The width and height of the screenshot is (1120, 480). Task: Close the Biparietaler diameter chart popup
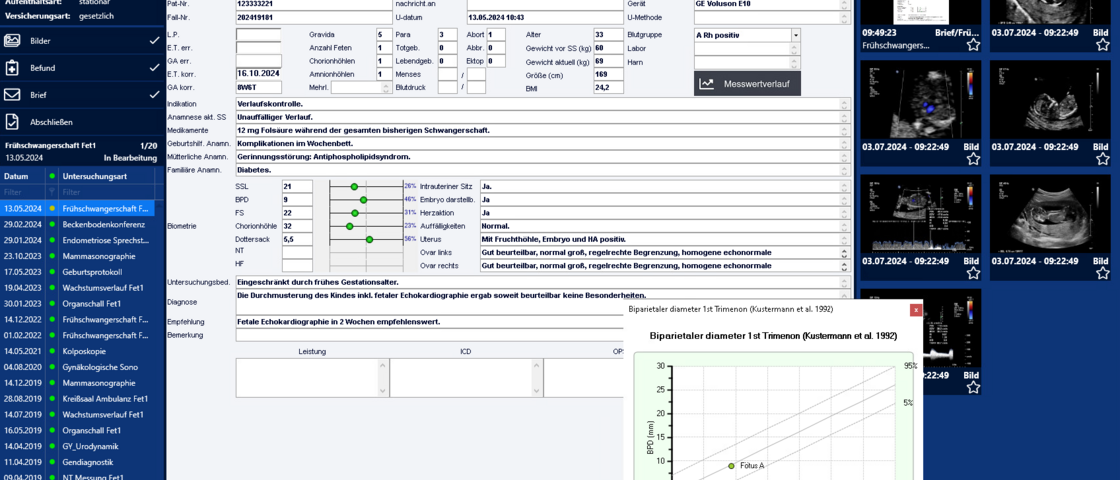point(915,310)
